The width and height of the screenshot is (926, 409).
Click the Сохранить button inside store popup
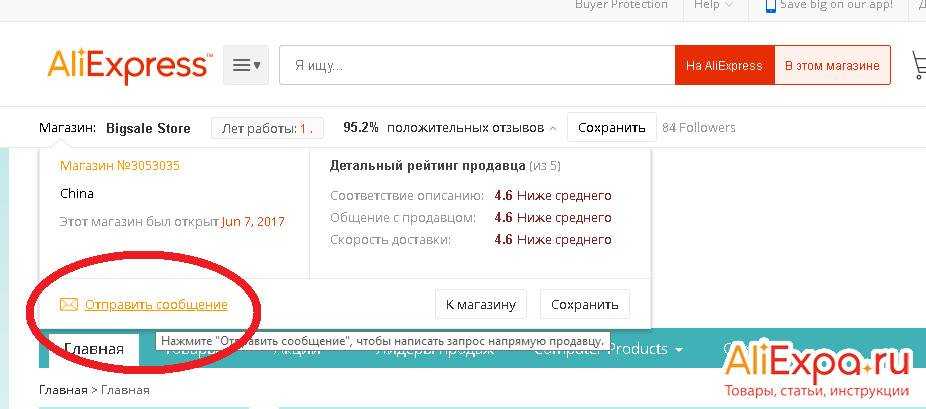pyautogui.click(x=584, y=305)
